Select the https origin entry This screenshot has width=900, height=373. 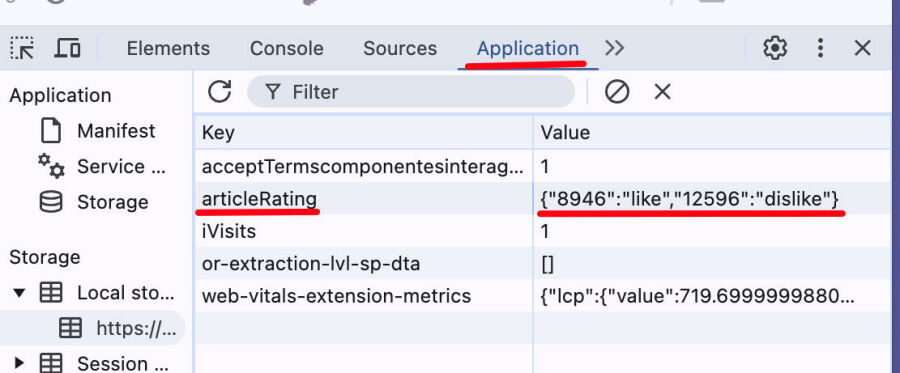[x=137, y=328]
